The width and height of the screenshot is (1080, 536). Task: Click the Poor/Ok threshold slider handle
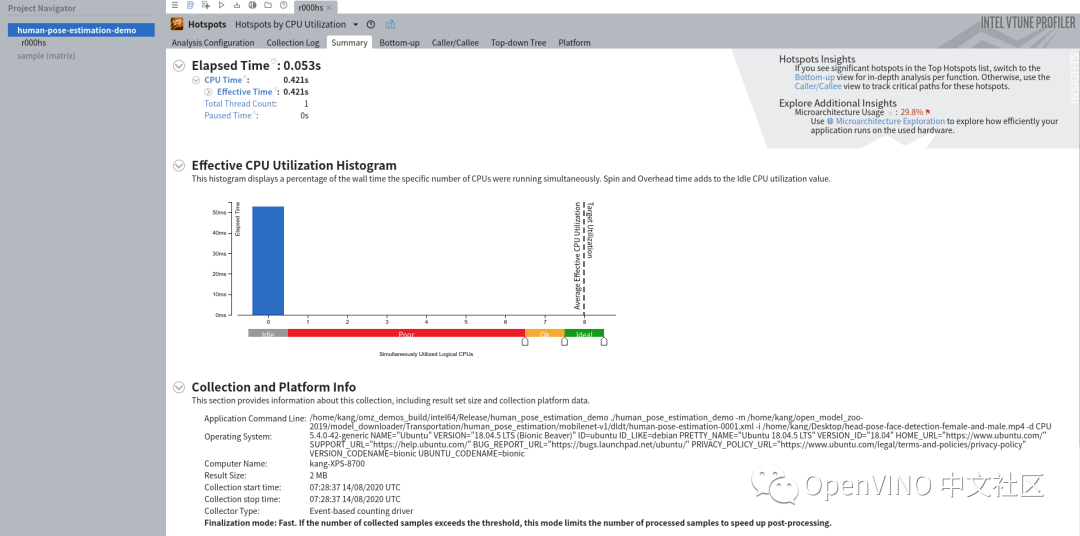pyautogui.click(x=525, y=341)
